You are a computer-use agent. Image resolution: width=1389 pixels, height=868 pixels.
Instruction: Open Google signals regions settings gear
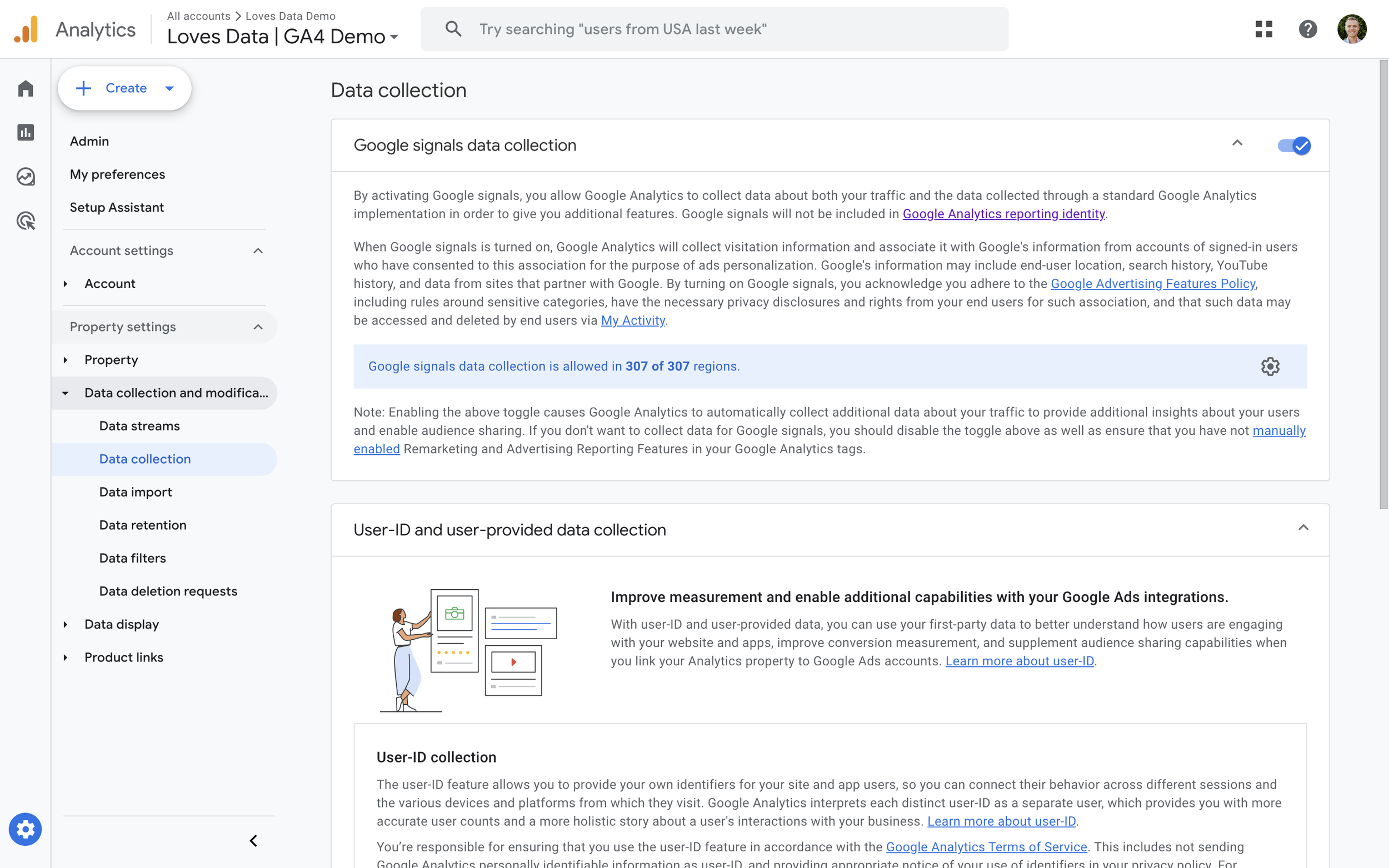(x=1270, y=367)
